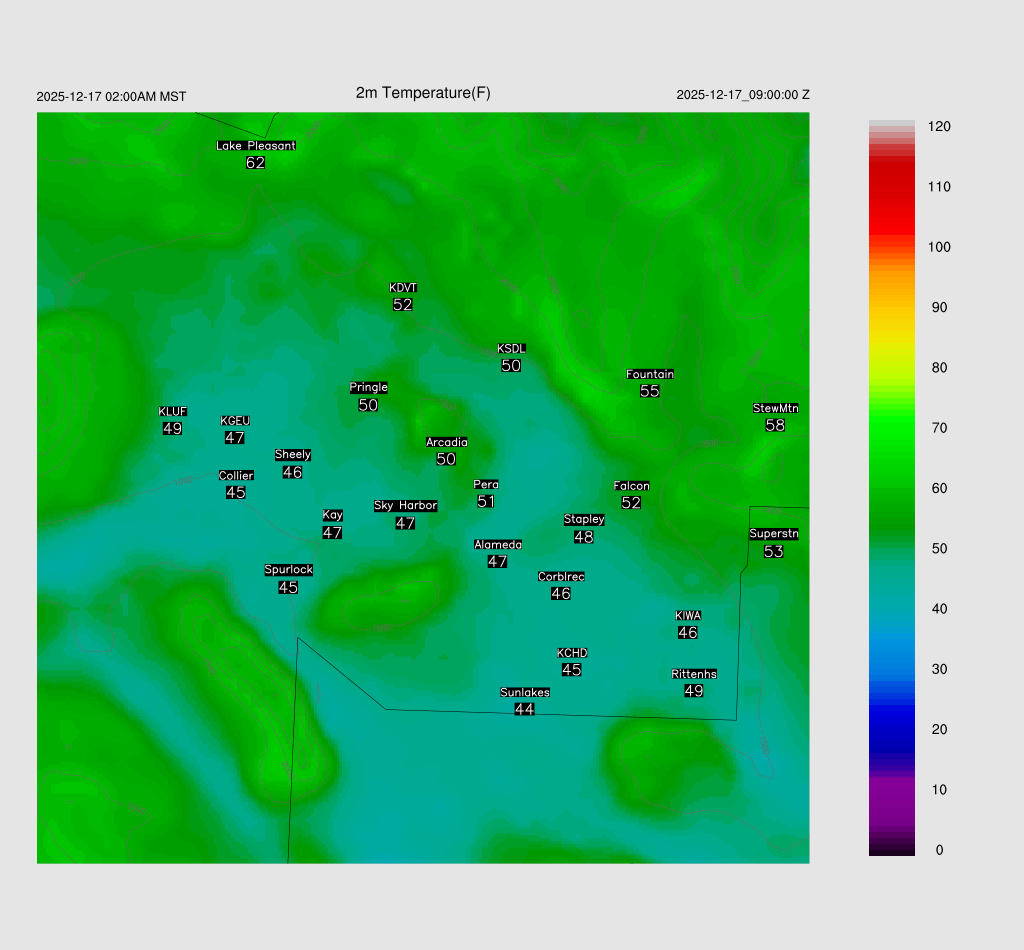Click the 2m Temperature(F) chart title

coord(423,93)
